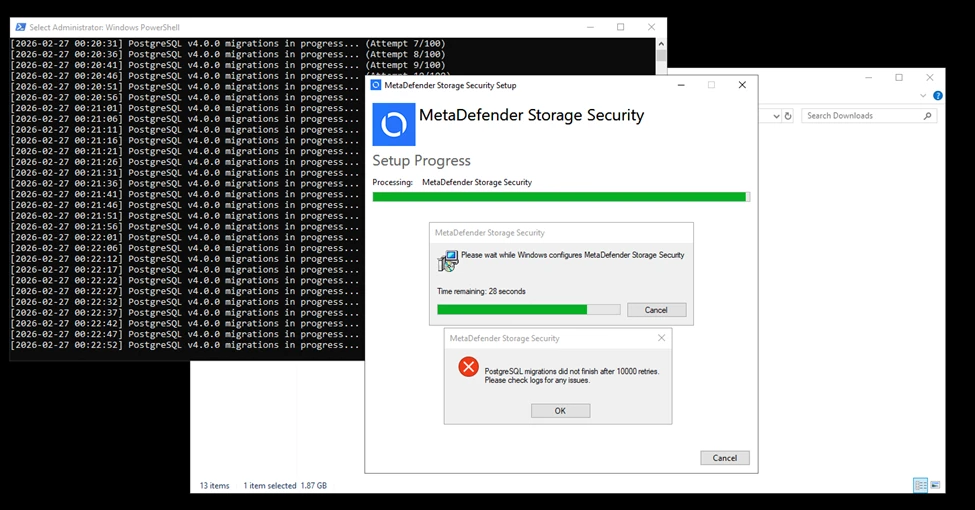Click the PowerShell icon in title bar
The image size is (975, 510).
(x=20, y=27)
